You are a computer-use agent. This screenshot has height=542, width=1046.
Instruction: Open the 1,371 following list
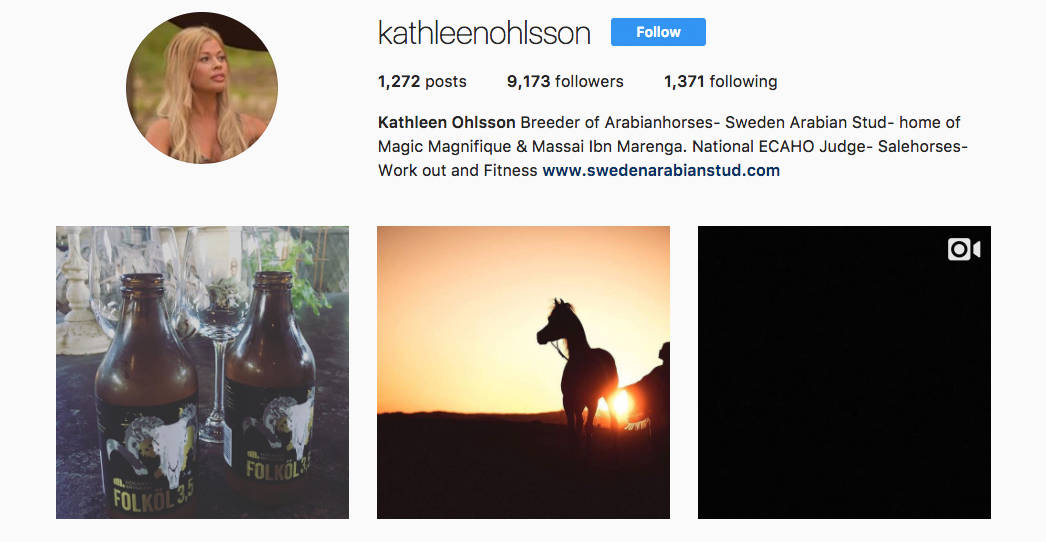[720, 81]
